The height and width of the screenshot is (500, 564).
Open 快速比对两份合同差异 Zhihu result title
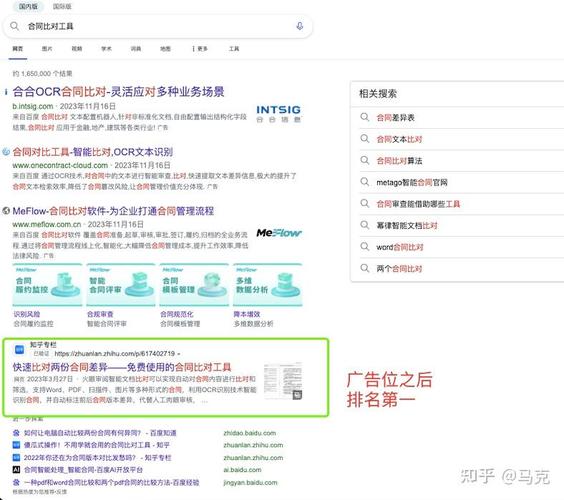(122, 367)
